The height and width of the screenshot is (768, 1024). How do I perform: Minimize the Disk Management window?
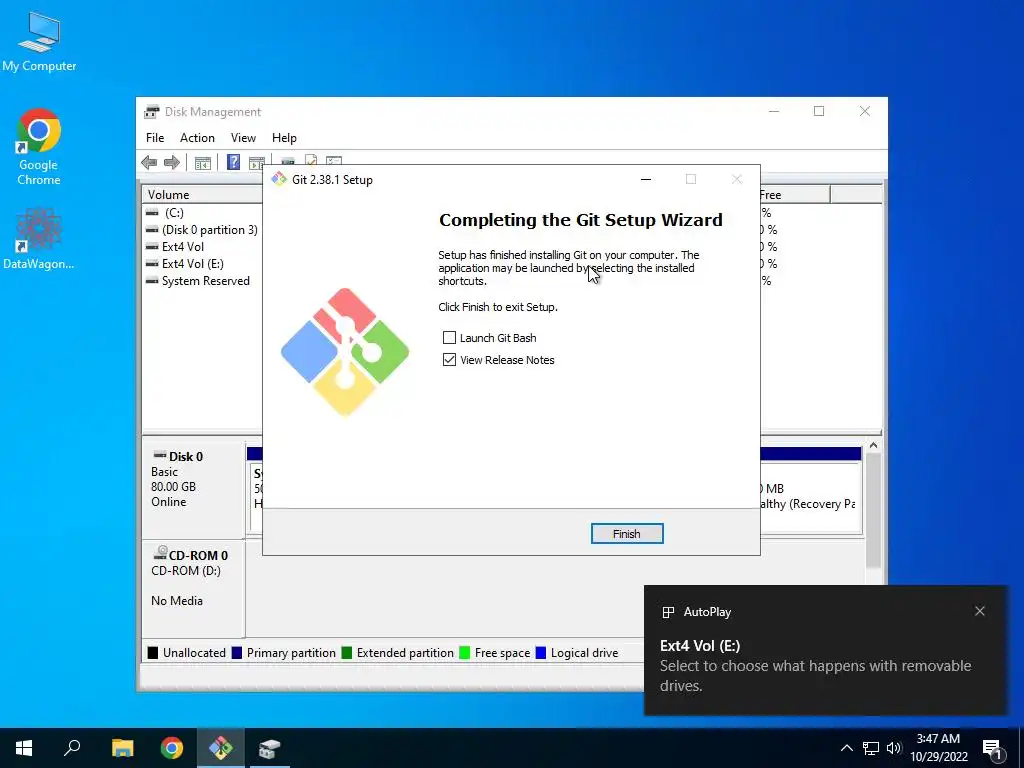774,112
